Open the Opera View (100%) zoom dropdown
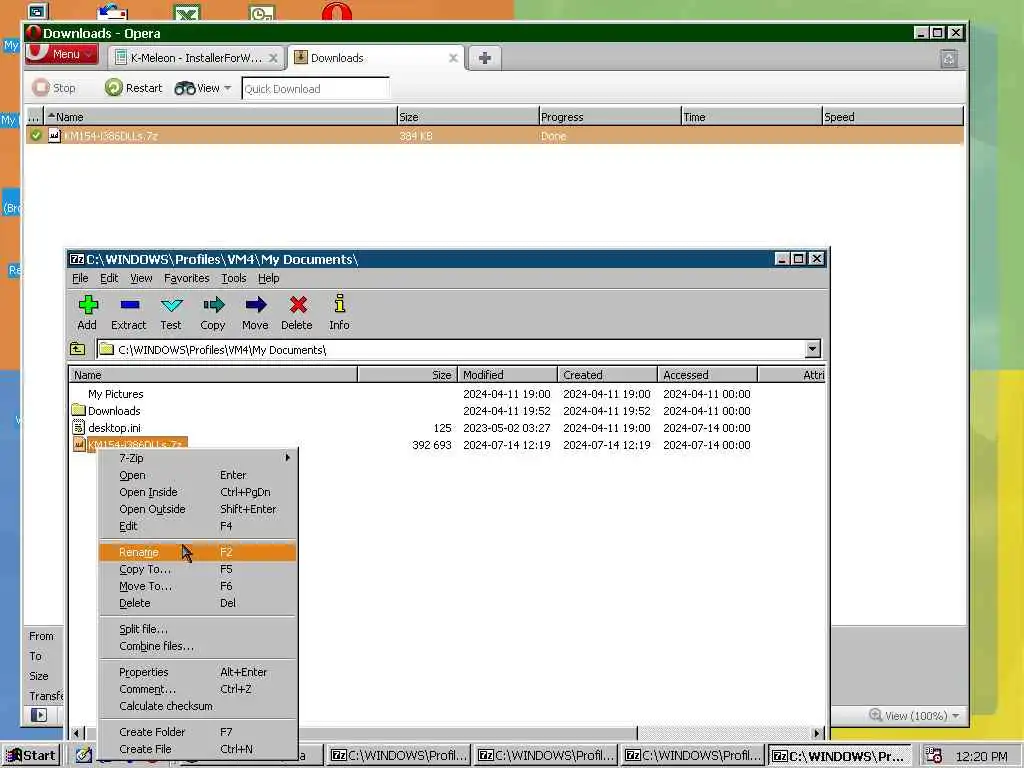The height and width of the screenshot is (768, 1024). (x=914, y=716)
